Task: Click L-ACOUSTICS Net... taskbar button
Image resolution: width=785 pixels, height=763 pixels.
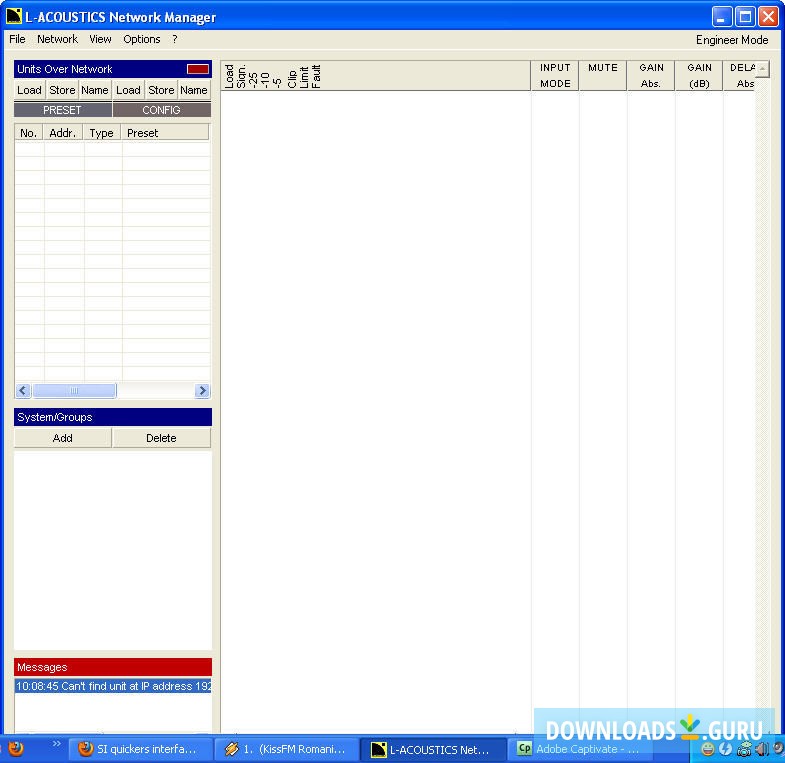Action: (432, 749)
